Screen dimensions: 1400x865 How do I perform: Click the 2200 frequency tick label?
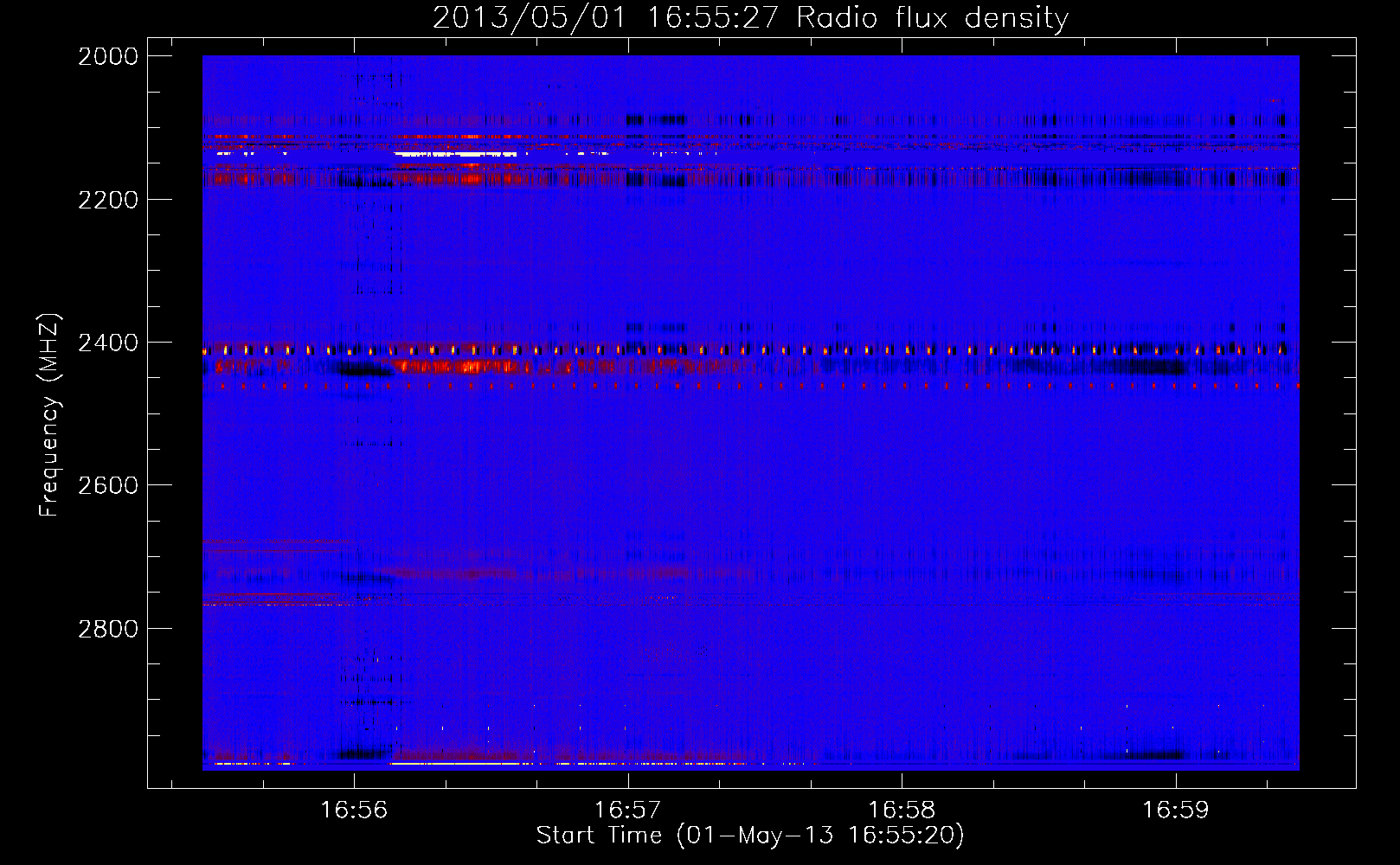click(108, 200)
